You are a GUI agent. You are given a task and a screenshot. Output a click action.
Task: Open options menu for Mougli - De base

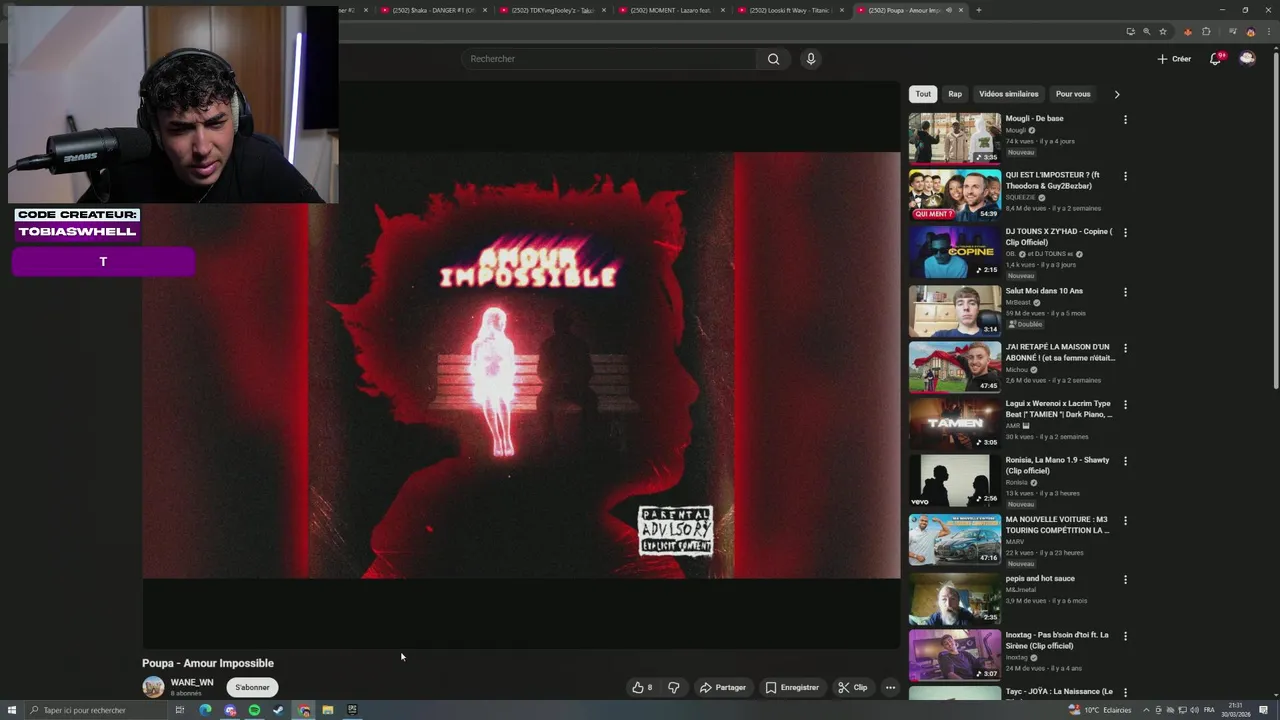coord(1125,120)
